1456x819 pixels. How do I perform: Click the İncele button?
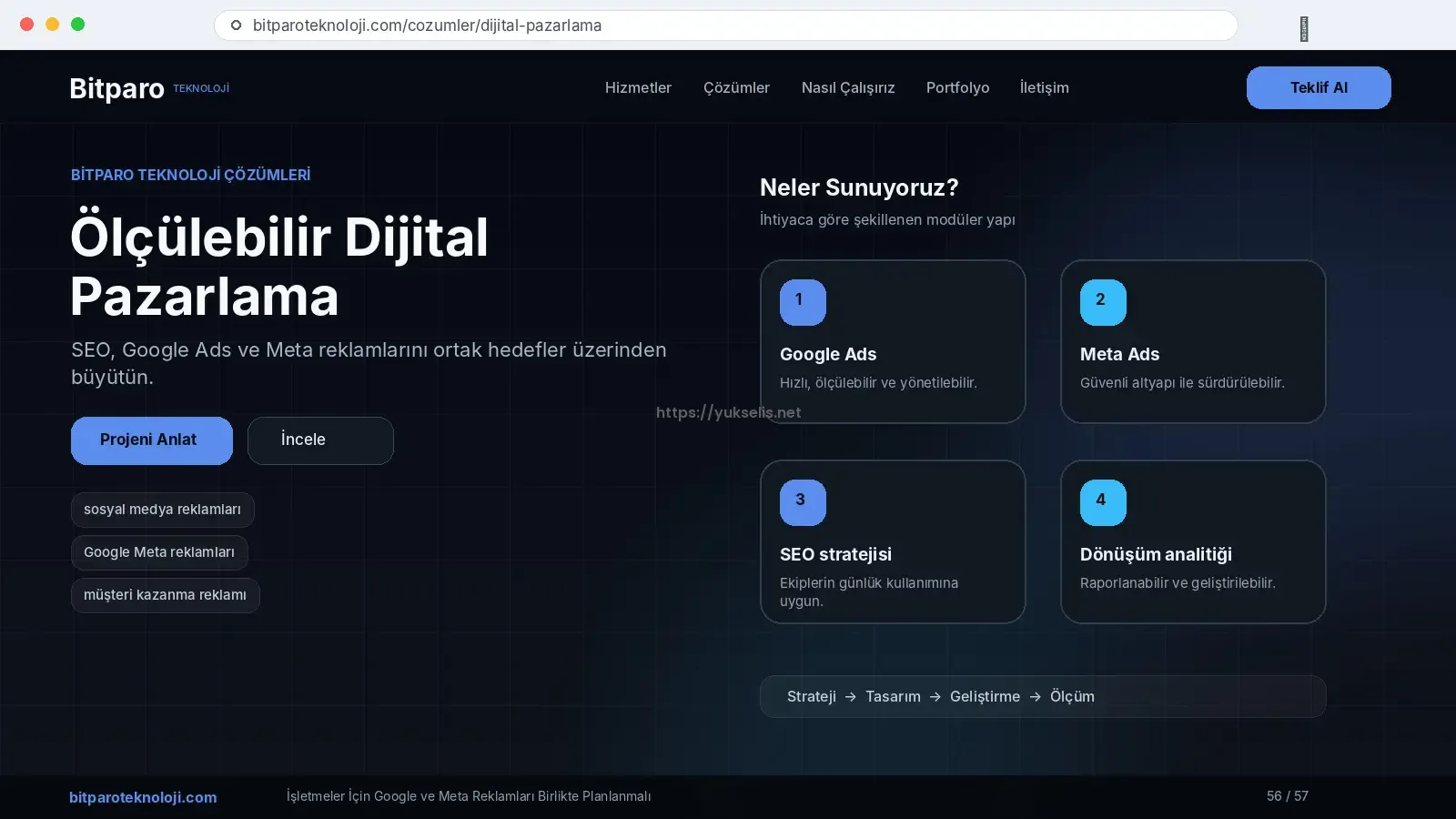point(320,440)
